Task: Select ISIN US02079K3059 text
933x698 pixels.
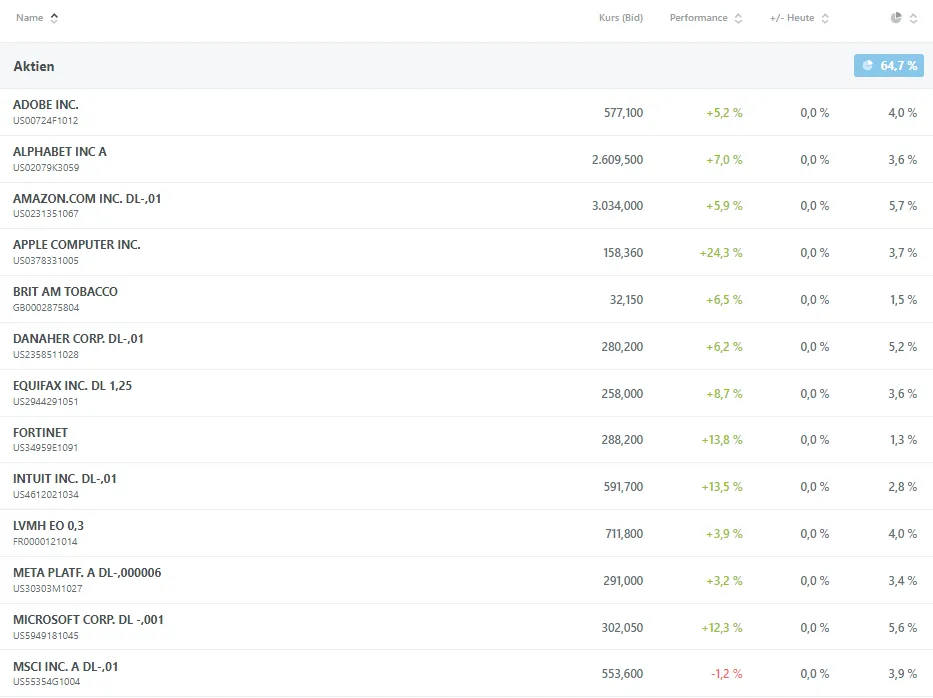Action: [46, 168]
